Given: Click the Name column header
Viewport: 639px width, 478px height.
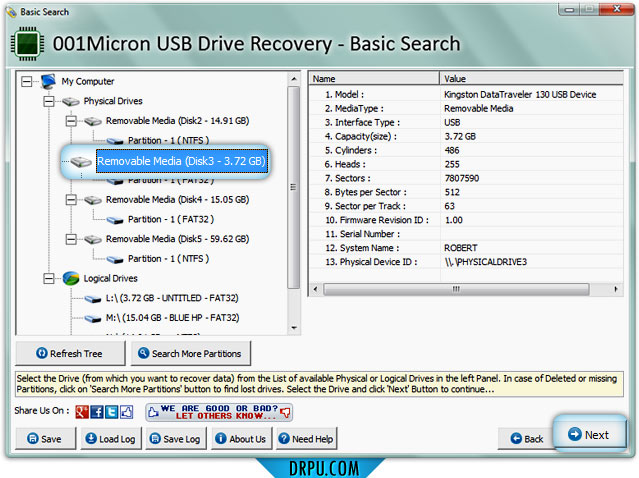Looking at the screenshot, I should [374, 79].
